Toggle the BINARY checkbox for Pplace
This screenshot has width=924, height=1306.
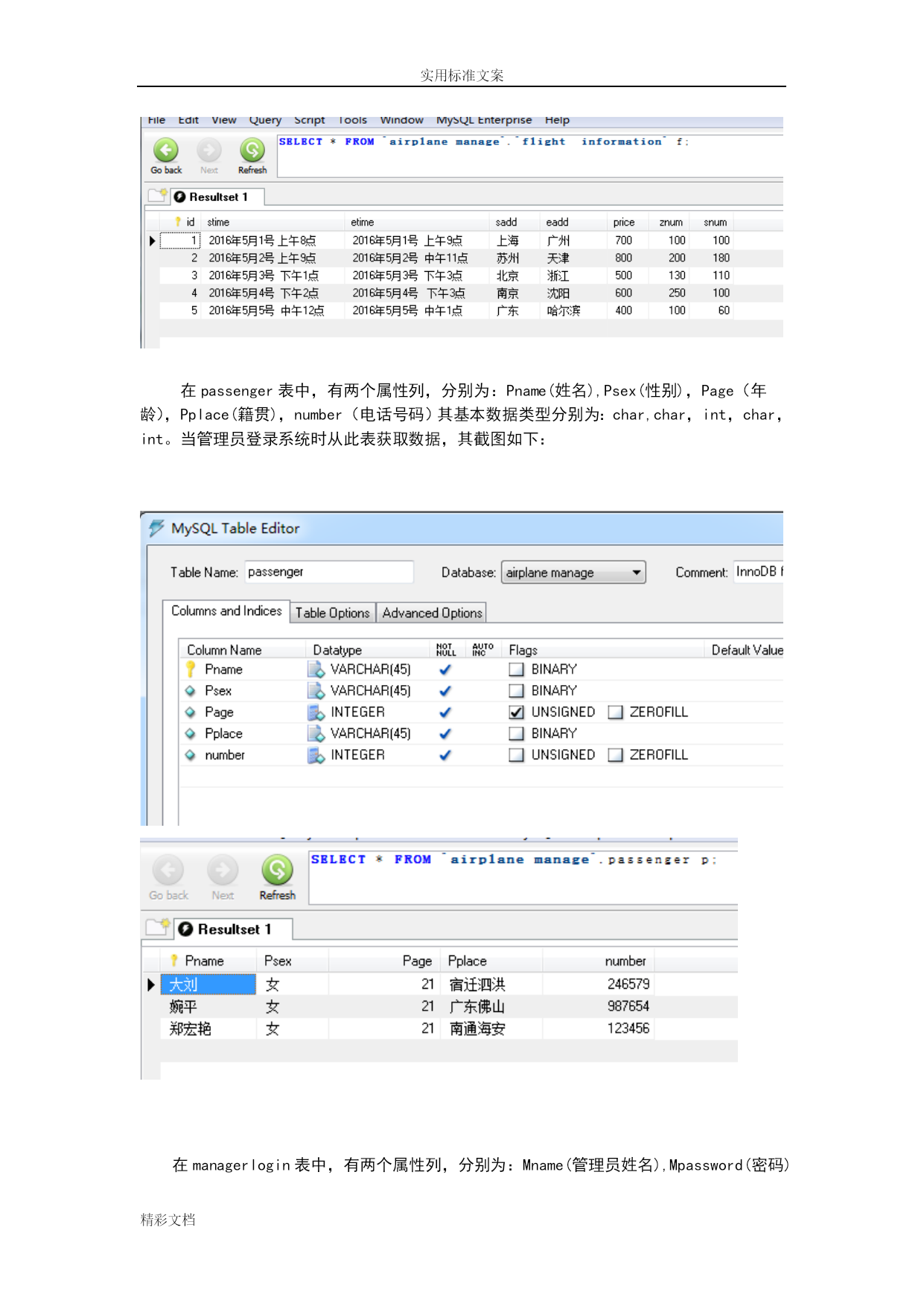(x=516, y=733)
